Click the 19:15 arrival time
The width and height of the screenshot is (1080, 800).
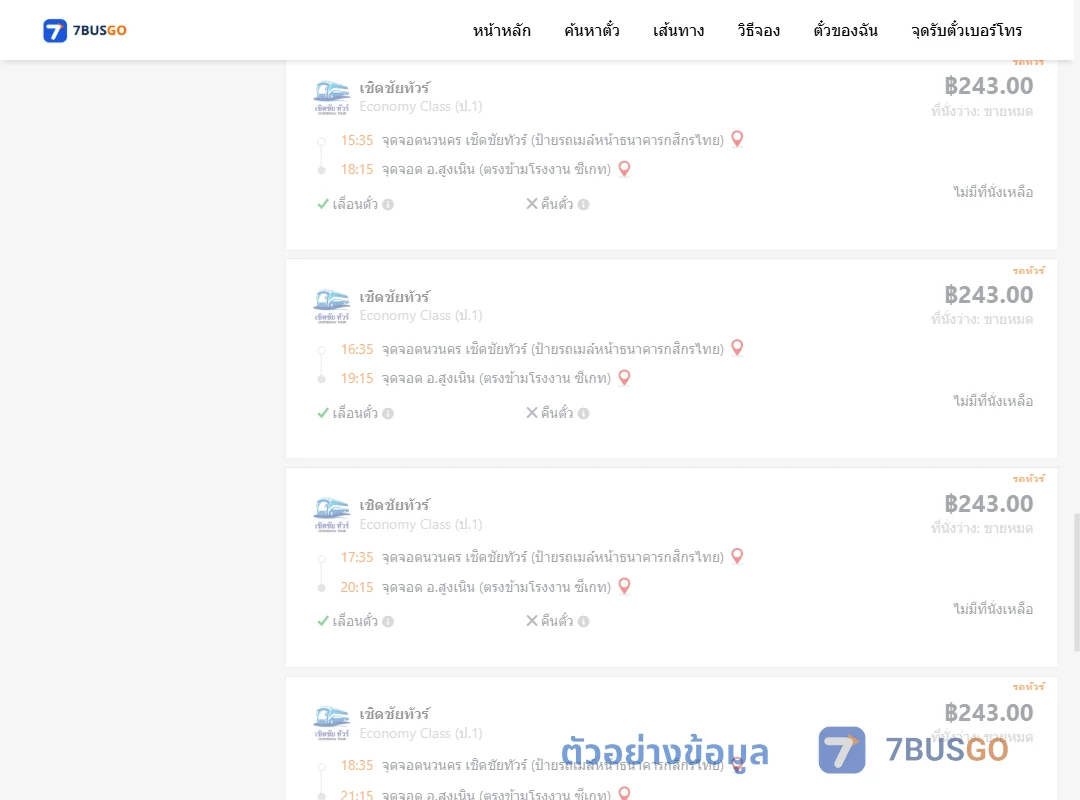(357, 378)
